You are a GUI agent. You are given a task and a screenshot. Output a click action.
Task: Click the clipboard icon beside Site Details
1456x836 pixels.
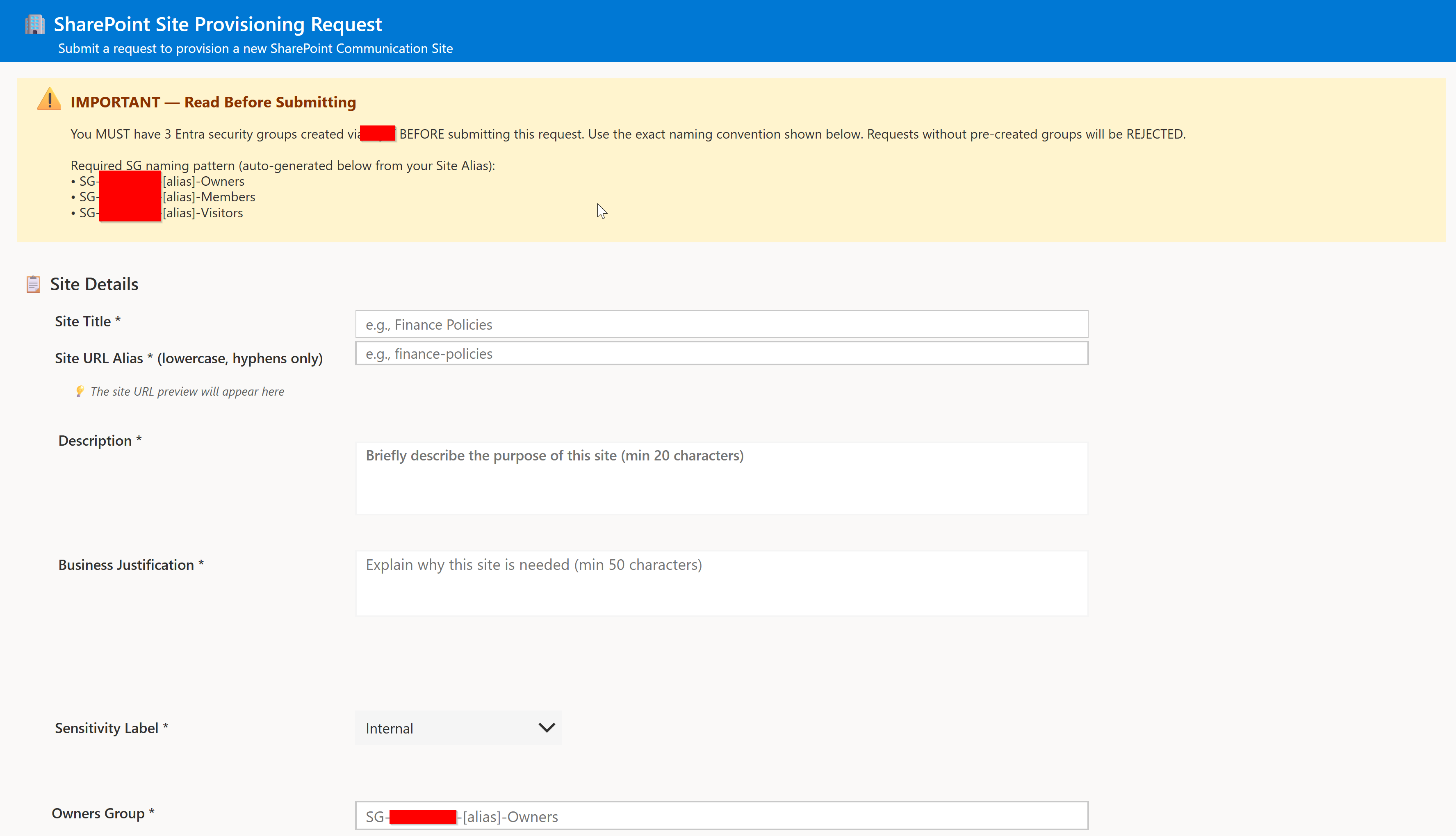tap(33, 284)
